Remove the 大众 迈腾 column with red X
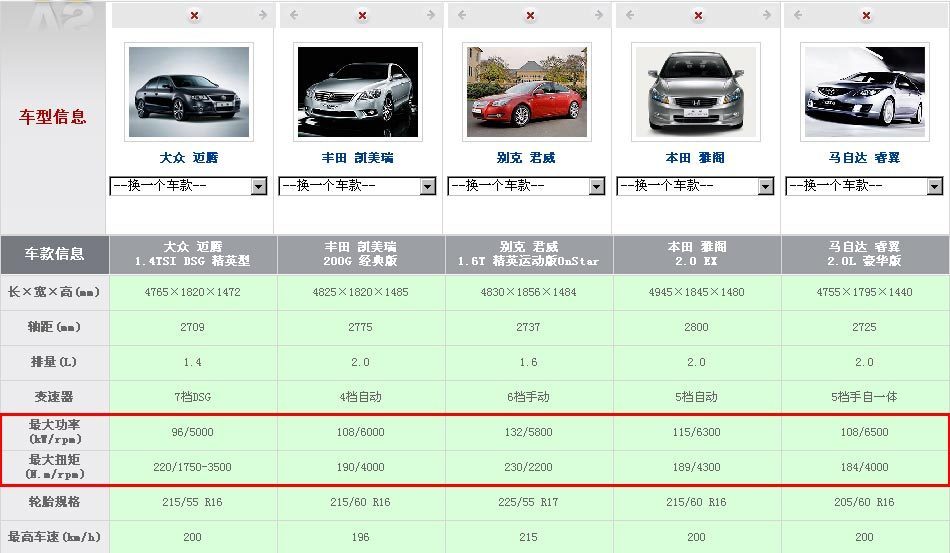 pos(193,16)
